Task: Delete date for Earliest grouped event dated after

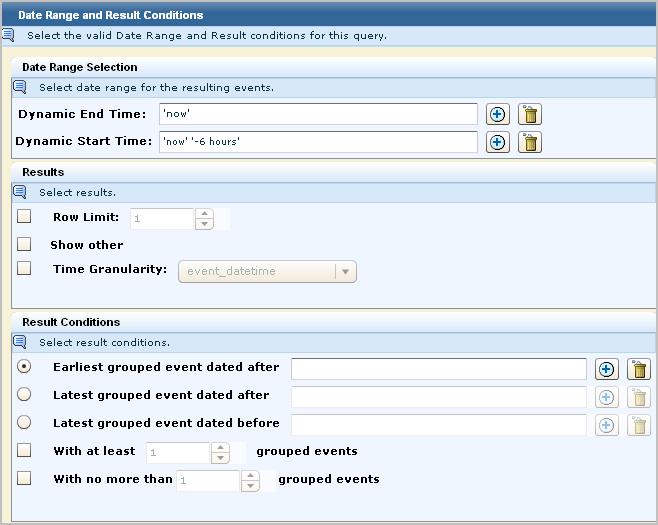Action: pos(639,369)
